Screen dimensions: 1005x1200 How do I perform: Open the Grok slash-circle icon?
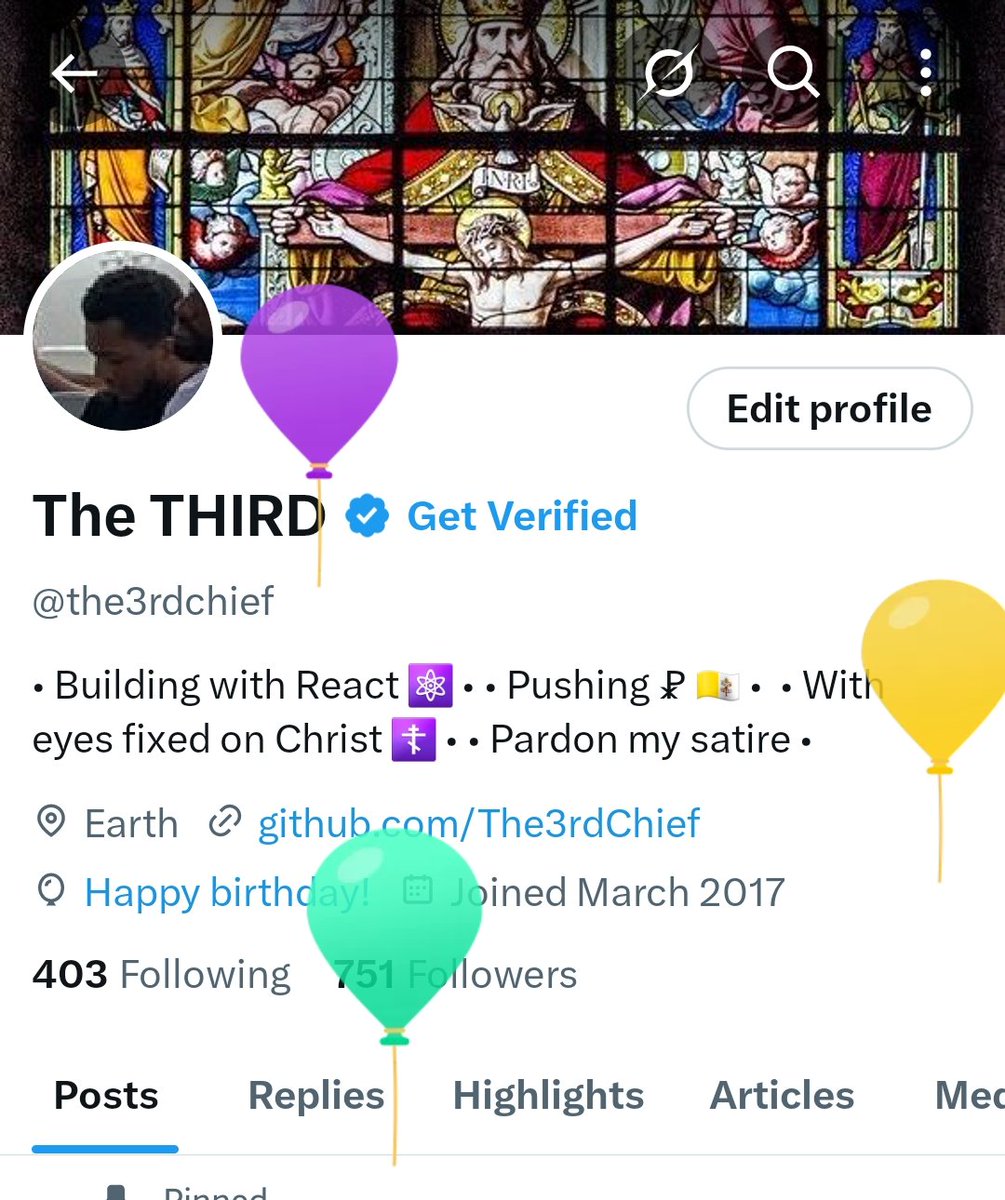668,74
